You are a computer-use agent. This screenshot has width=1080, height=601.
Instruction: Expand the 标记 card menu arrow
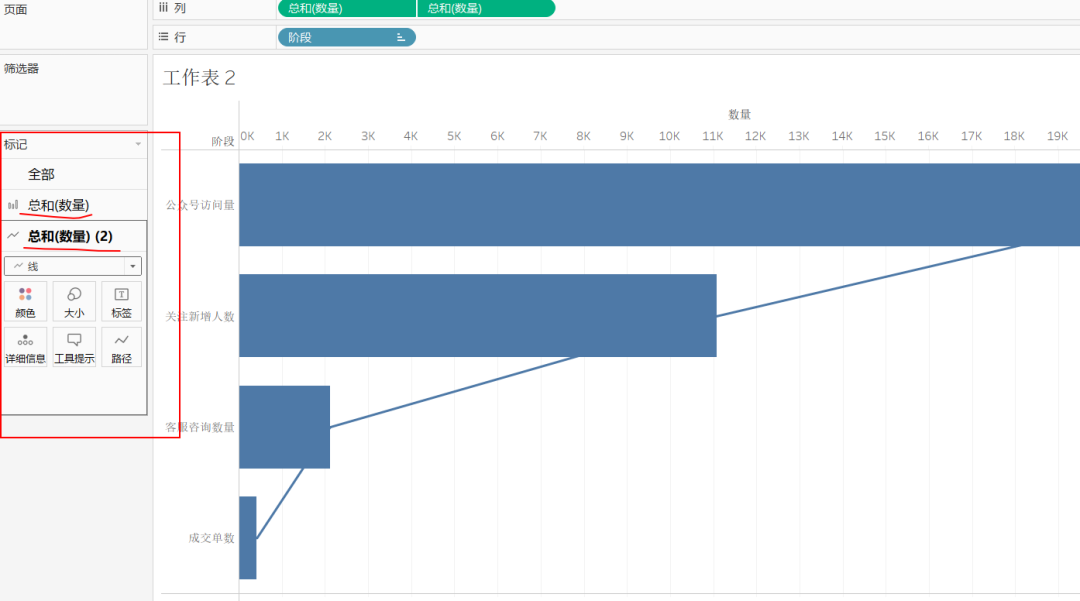pos(138,145)
